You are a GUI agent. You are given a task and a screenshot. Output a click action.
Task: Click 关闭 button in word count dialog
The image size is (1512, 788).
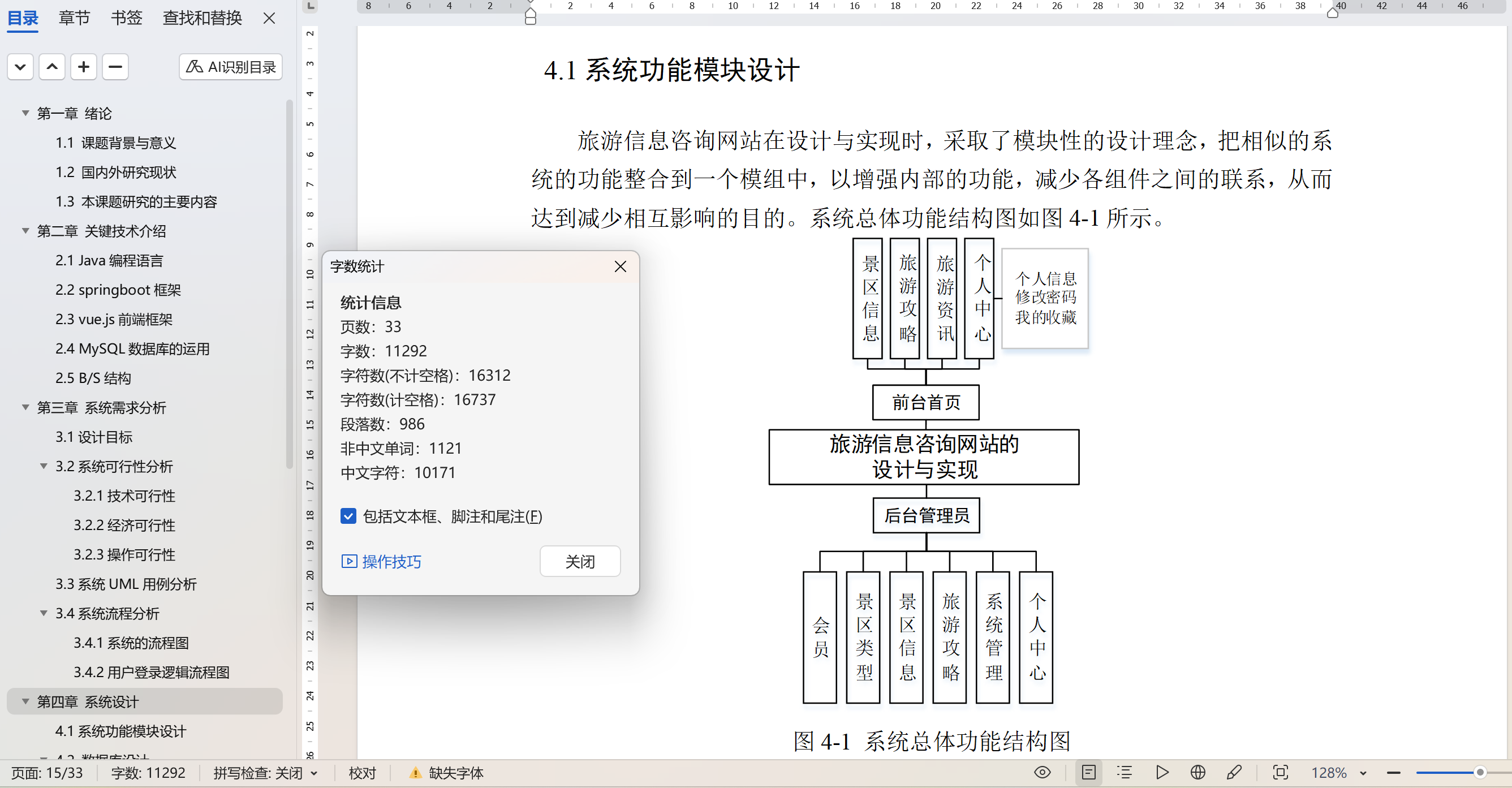[579, 561]
